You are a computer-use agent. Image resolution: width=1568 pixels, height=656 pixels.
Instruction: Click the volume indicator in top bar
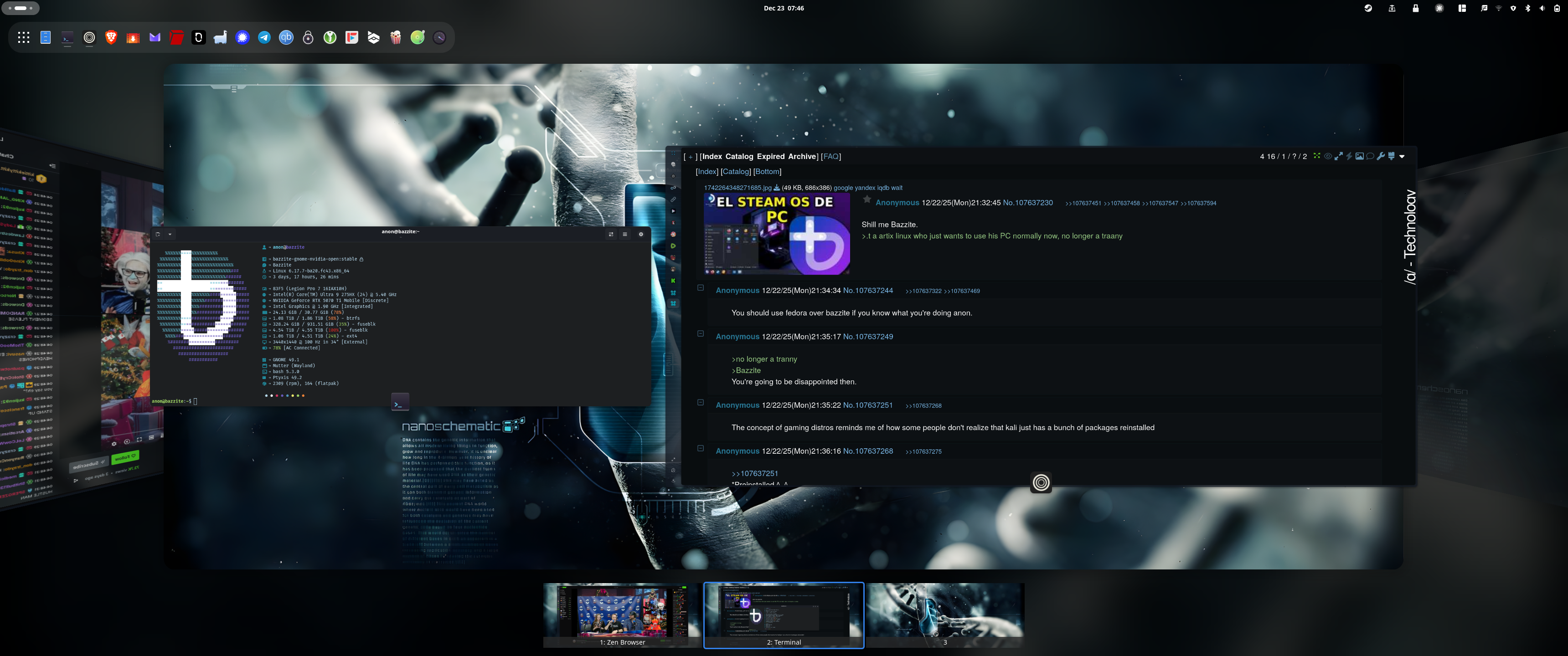1542,9
